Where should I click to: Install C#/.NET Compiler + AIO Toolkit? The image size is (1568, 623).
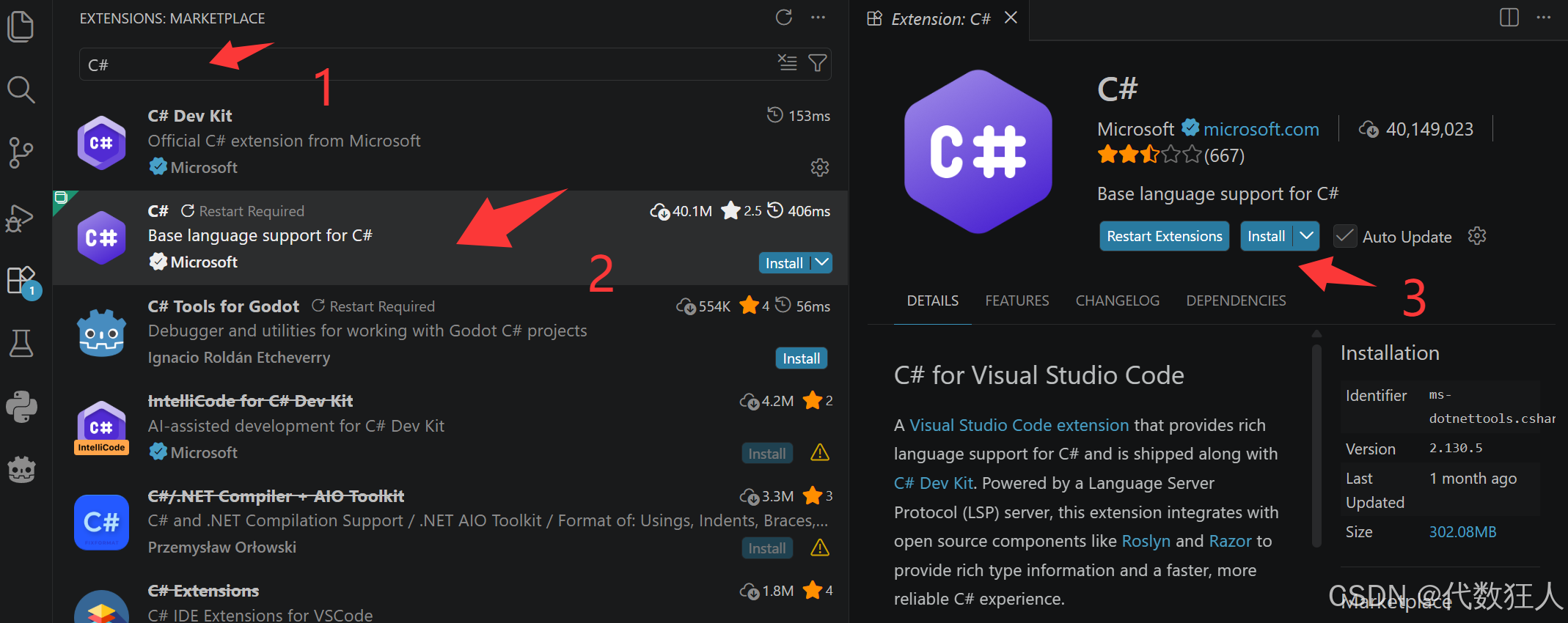pos(766,548)
